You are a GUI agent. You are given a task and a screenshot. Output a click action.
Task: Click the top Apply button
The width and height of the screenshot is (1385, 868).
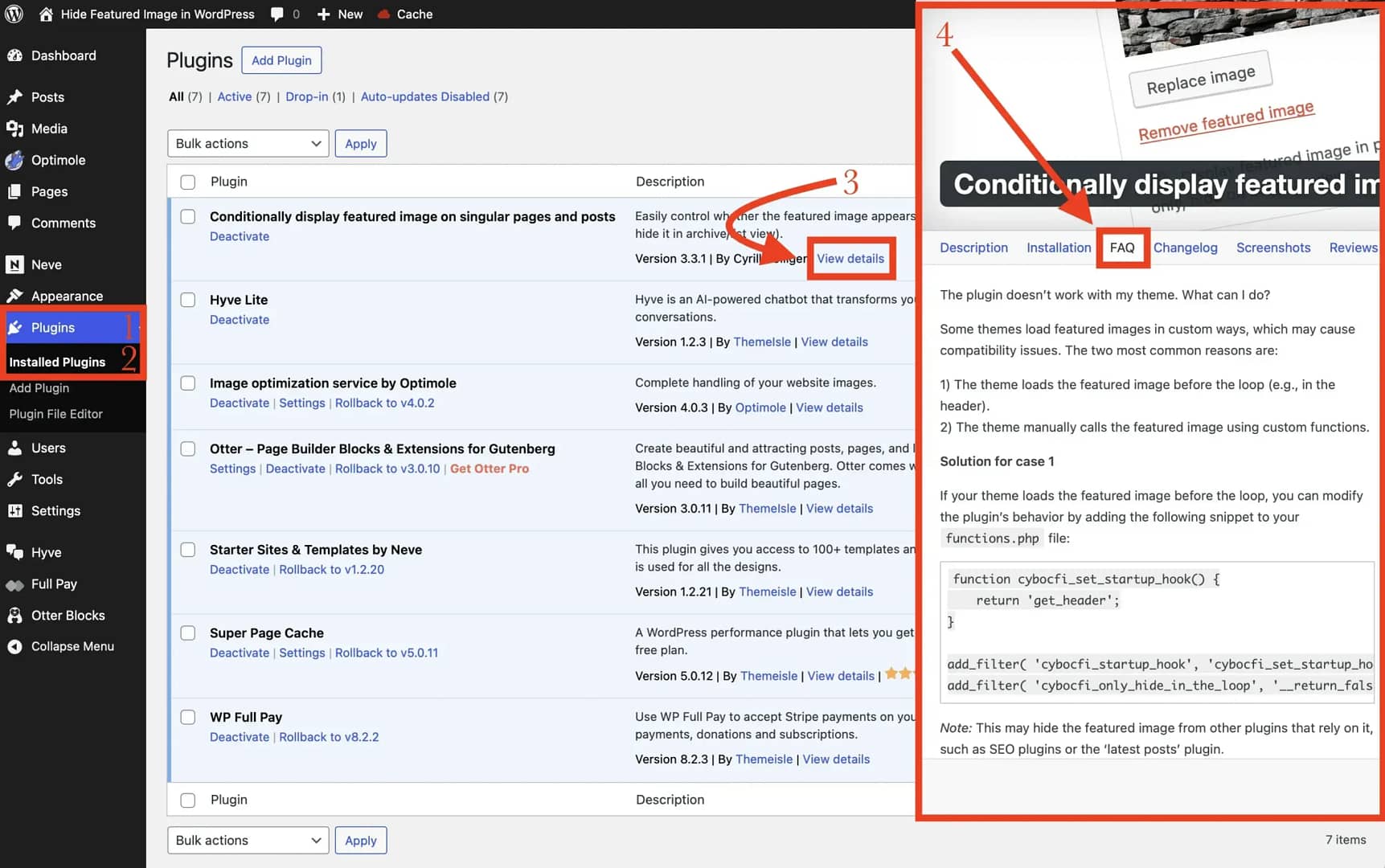tap(361, 143)
